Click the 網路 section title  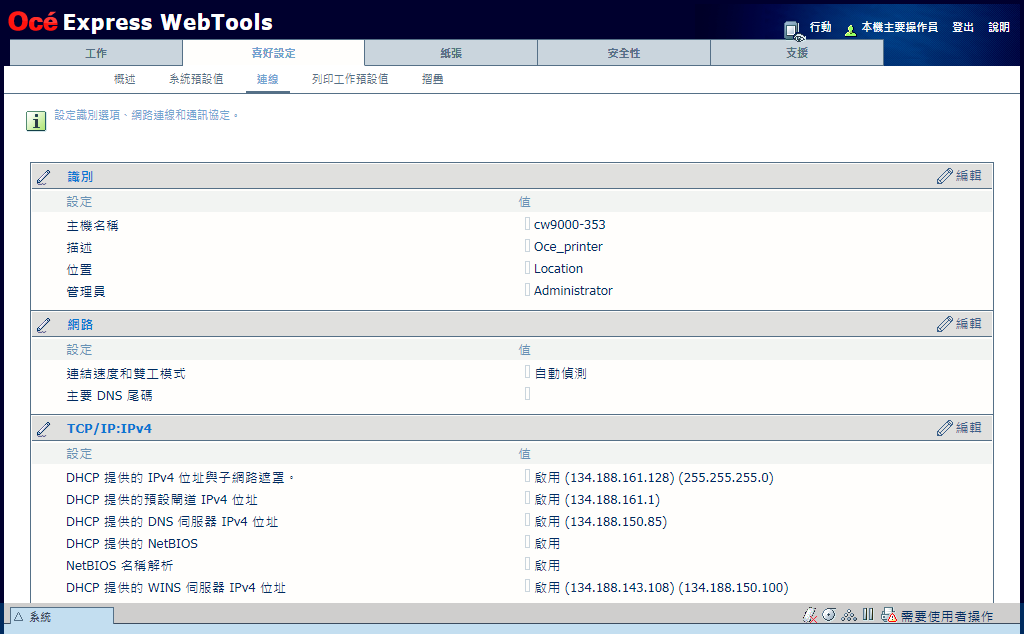point(80,325)
